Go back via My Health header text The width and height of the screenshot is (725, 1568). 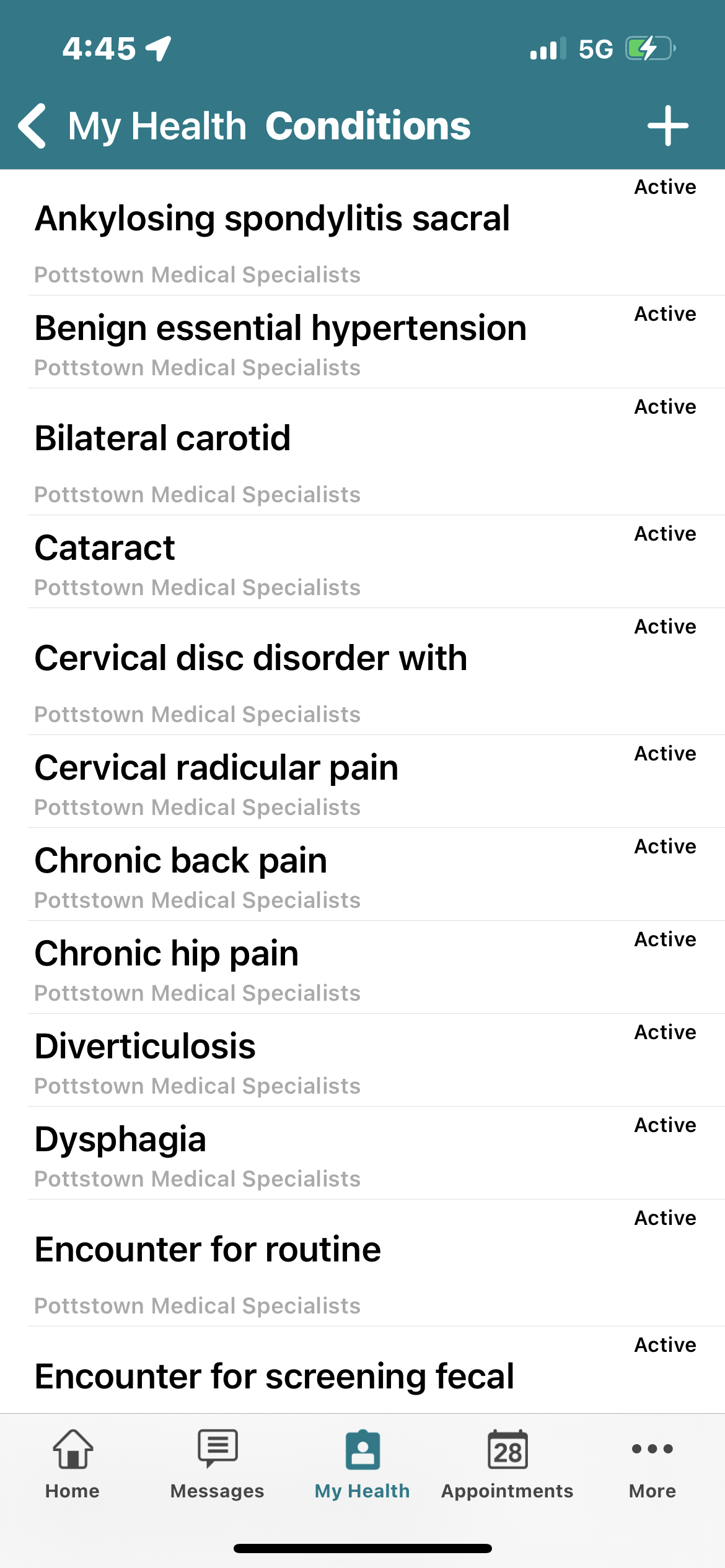(157, 126)
